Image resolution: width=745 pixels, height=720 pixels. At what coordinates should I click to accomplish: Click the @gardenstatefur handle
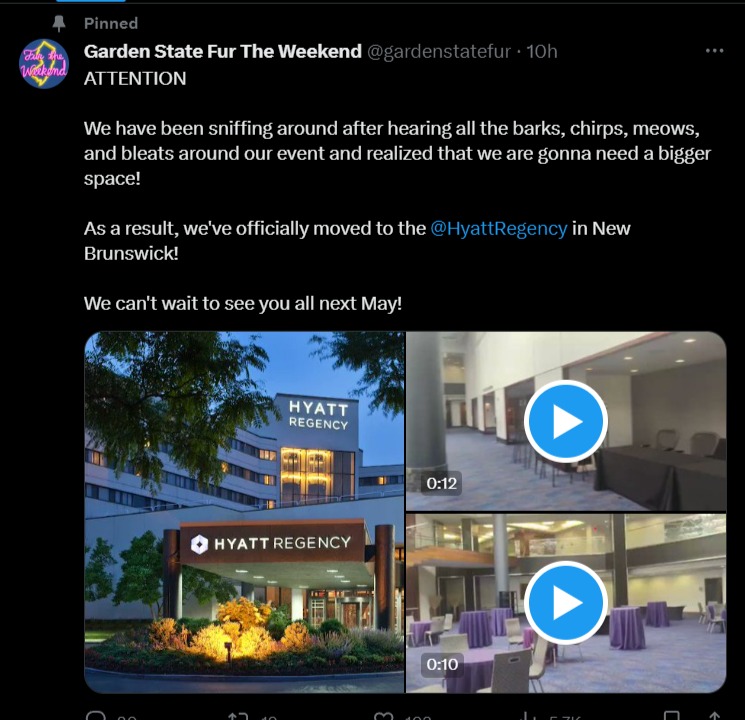click(x=442, y=51)
